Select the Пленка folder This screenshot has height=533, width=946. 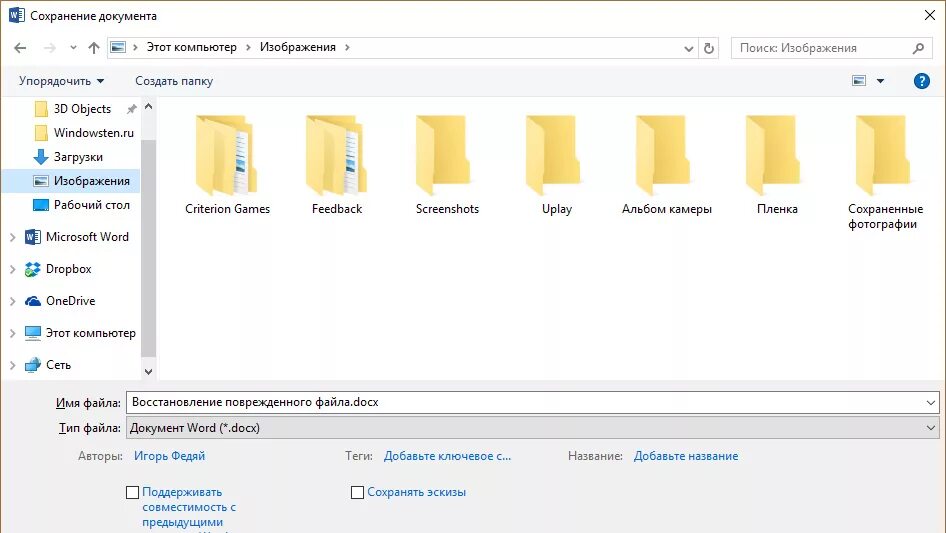click(777, 165)
